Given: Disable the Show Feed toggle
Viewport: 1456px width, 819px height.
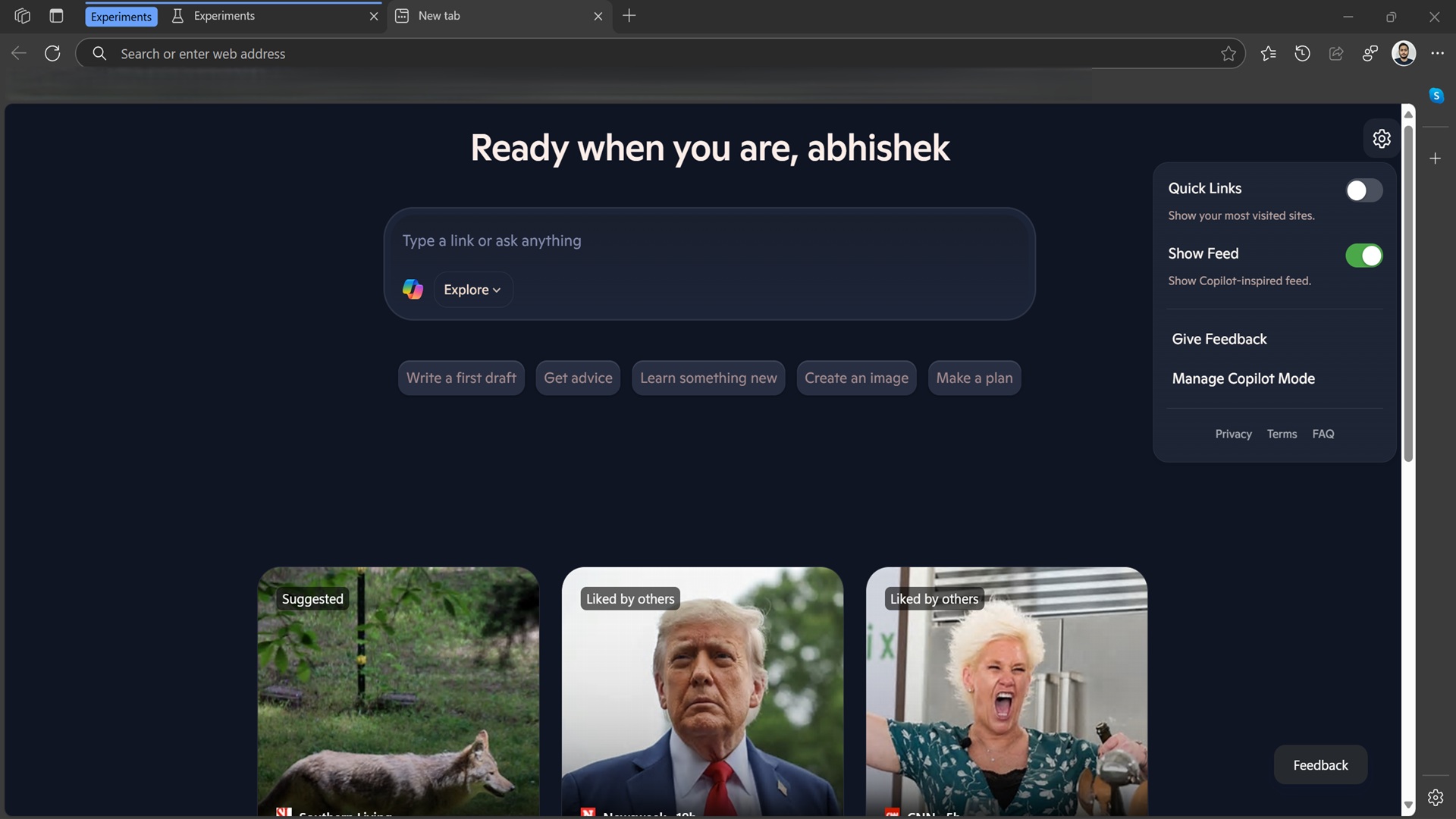Looking at the screenshot, I should pyautogui.click(x=1363, y=256).
